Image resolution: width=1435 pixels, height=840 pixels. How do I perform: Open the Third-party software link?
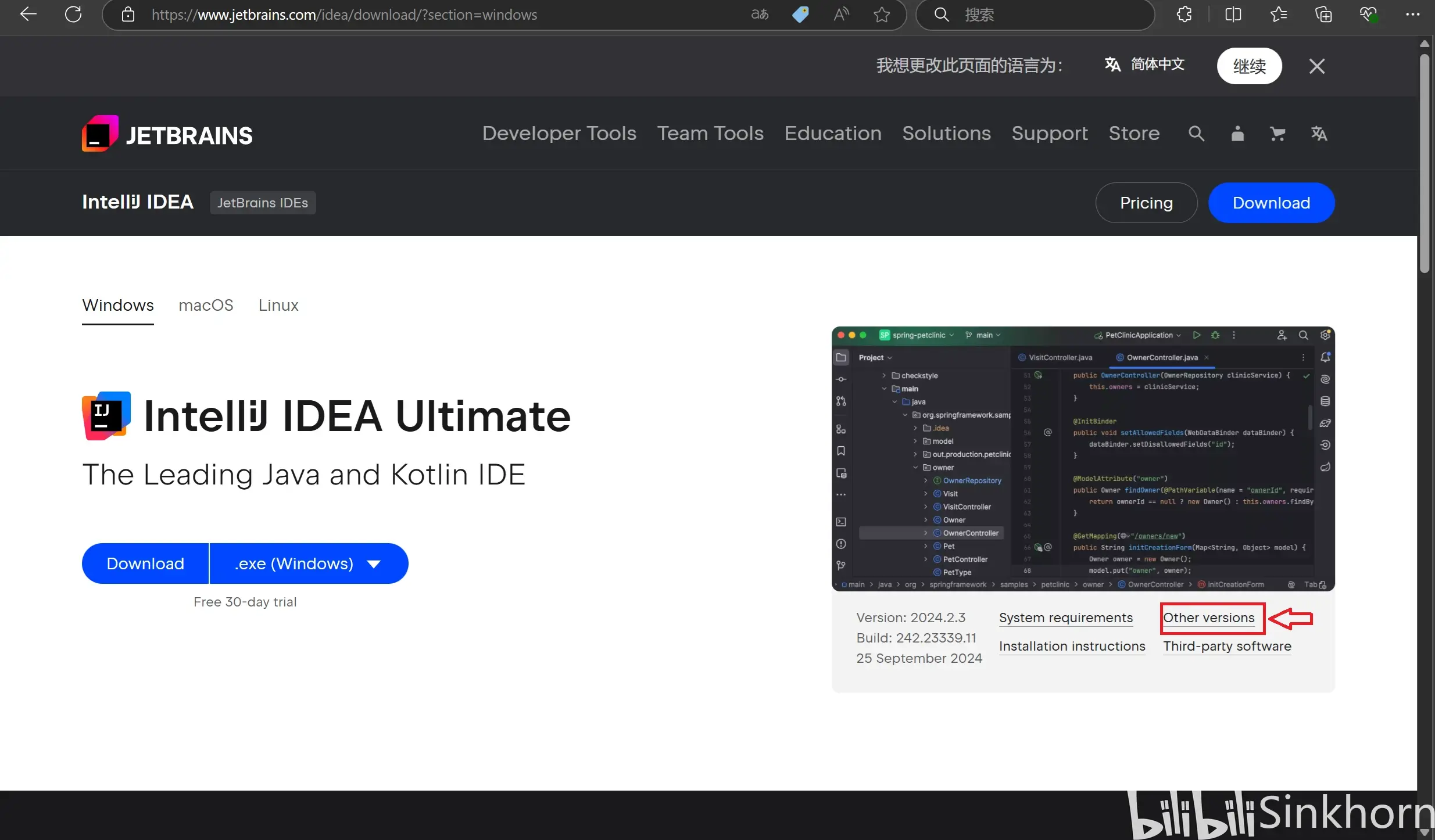(1227, 647)
